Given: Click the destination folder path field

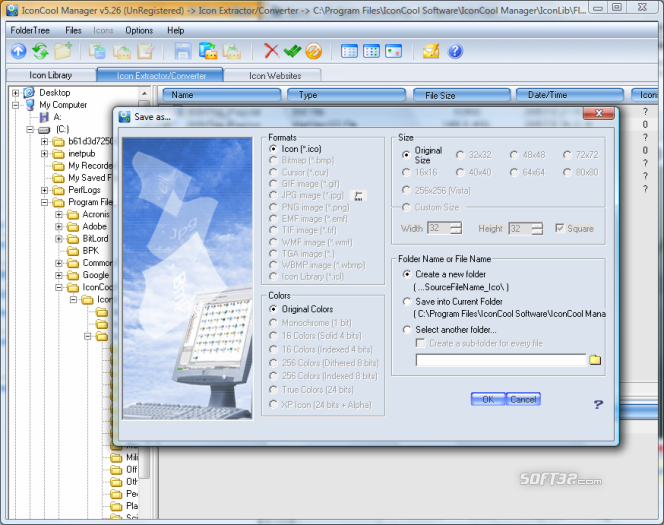Looking at the screenshot, I should click(501, 360).
